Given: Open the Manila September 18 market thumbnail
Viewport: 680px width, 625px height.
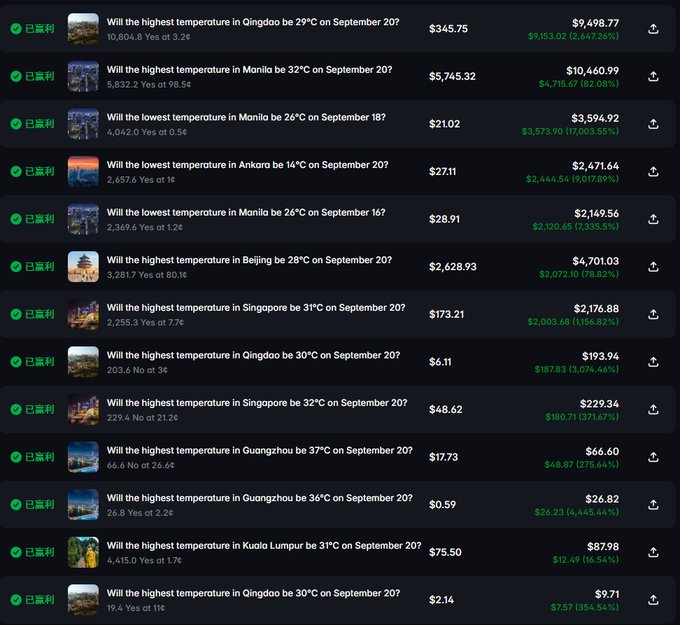Looking at the screenshot, I should pyautogui.click(x=83, y=124).
